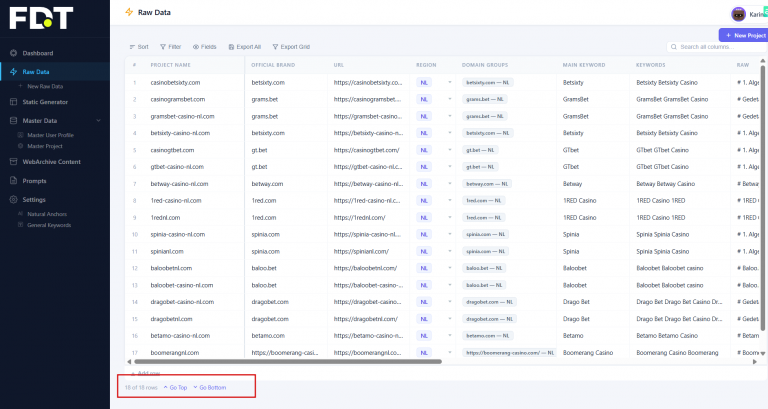Click the https://1rednl.com/ URL cell
This screenshot has height=409, width=768.
(360, 217)
